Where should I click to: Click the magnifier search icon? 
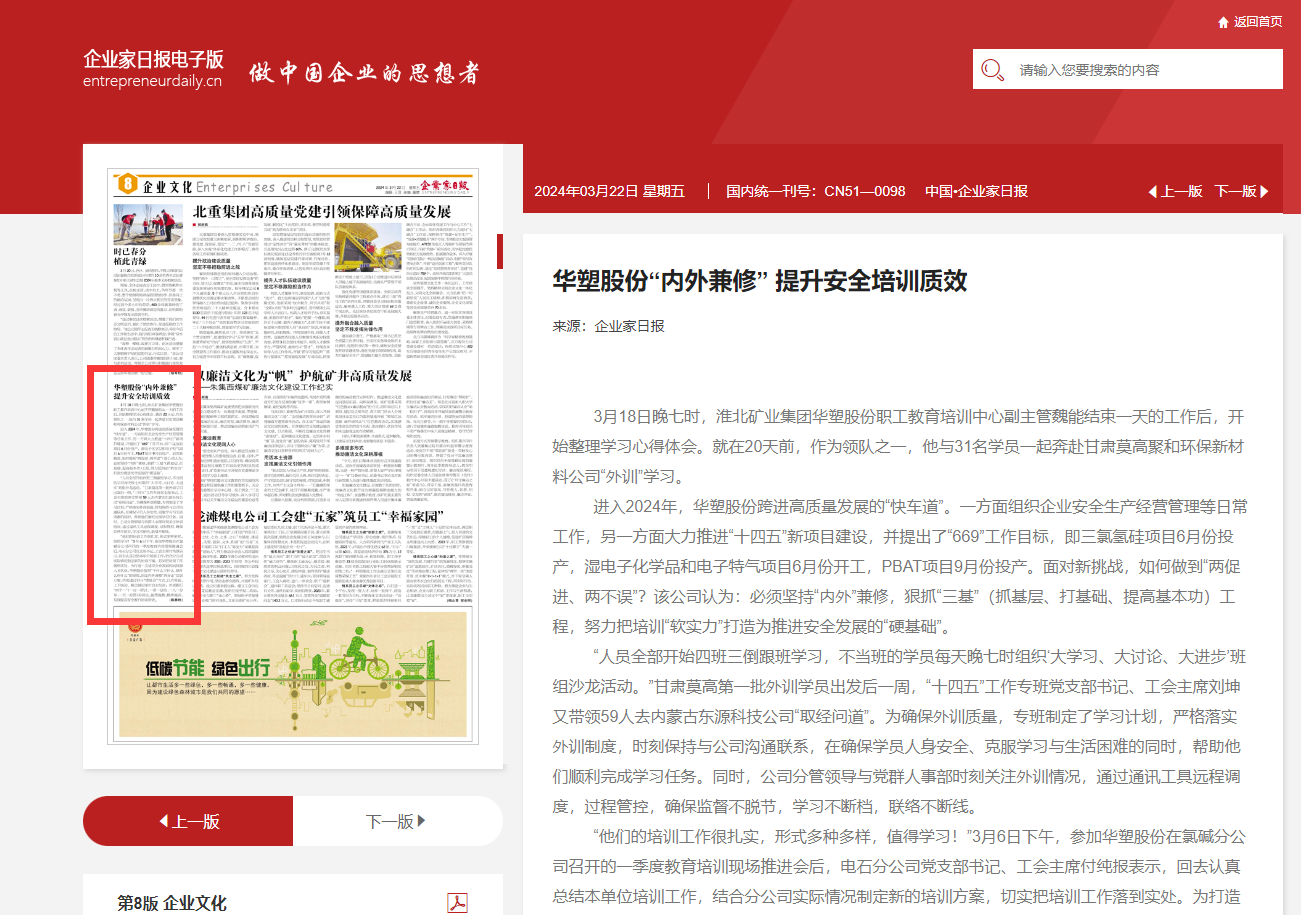992,70
